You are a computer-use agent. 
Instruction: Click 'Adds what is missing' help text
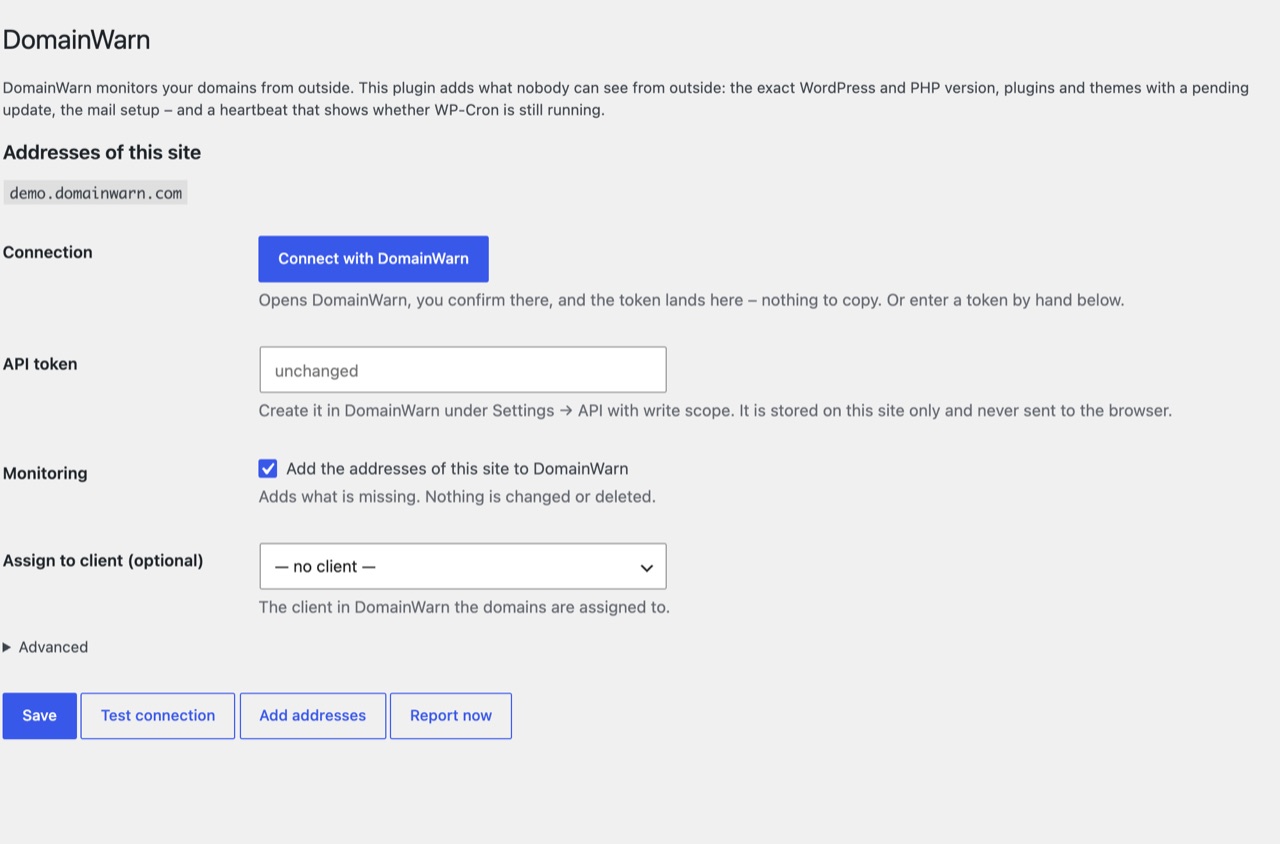pyautogui.click(x=457, y=496)
